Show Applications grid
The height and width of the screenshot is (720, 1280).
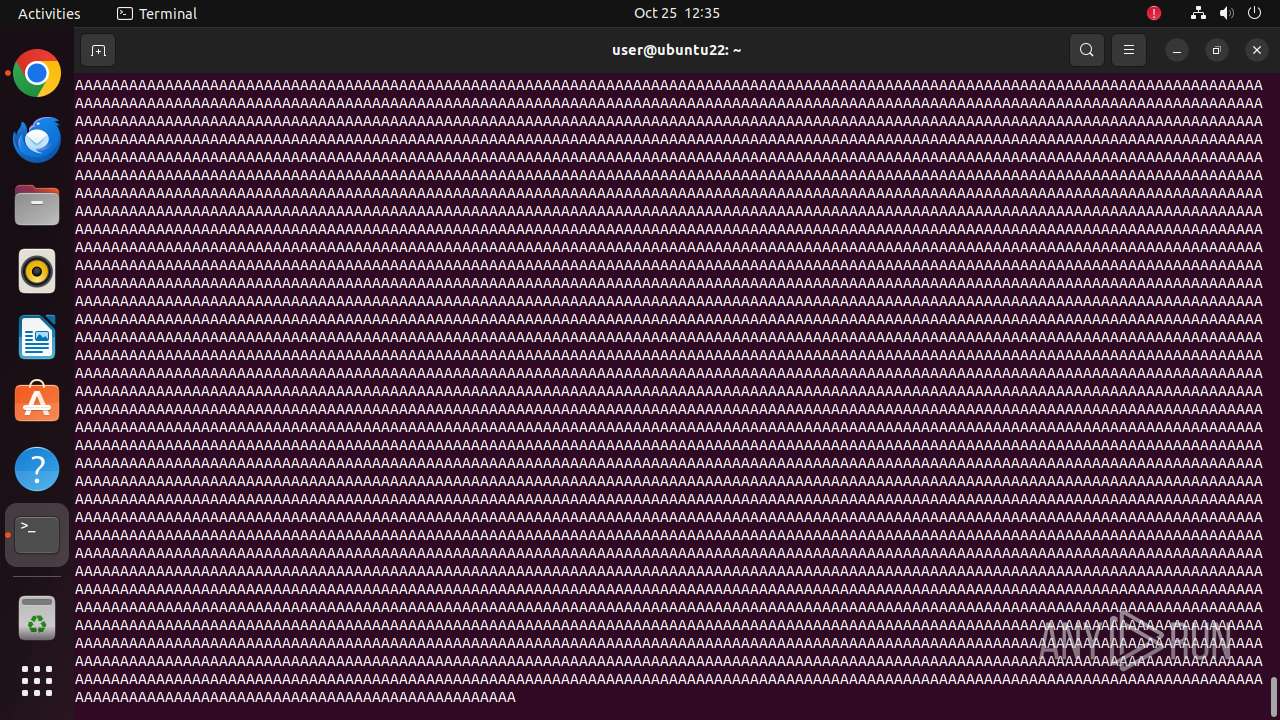point(37,681)
